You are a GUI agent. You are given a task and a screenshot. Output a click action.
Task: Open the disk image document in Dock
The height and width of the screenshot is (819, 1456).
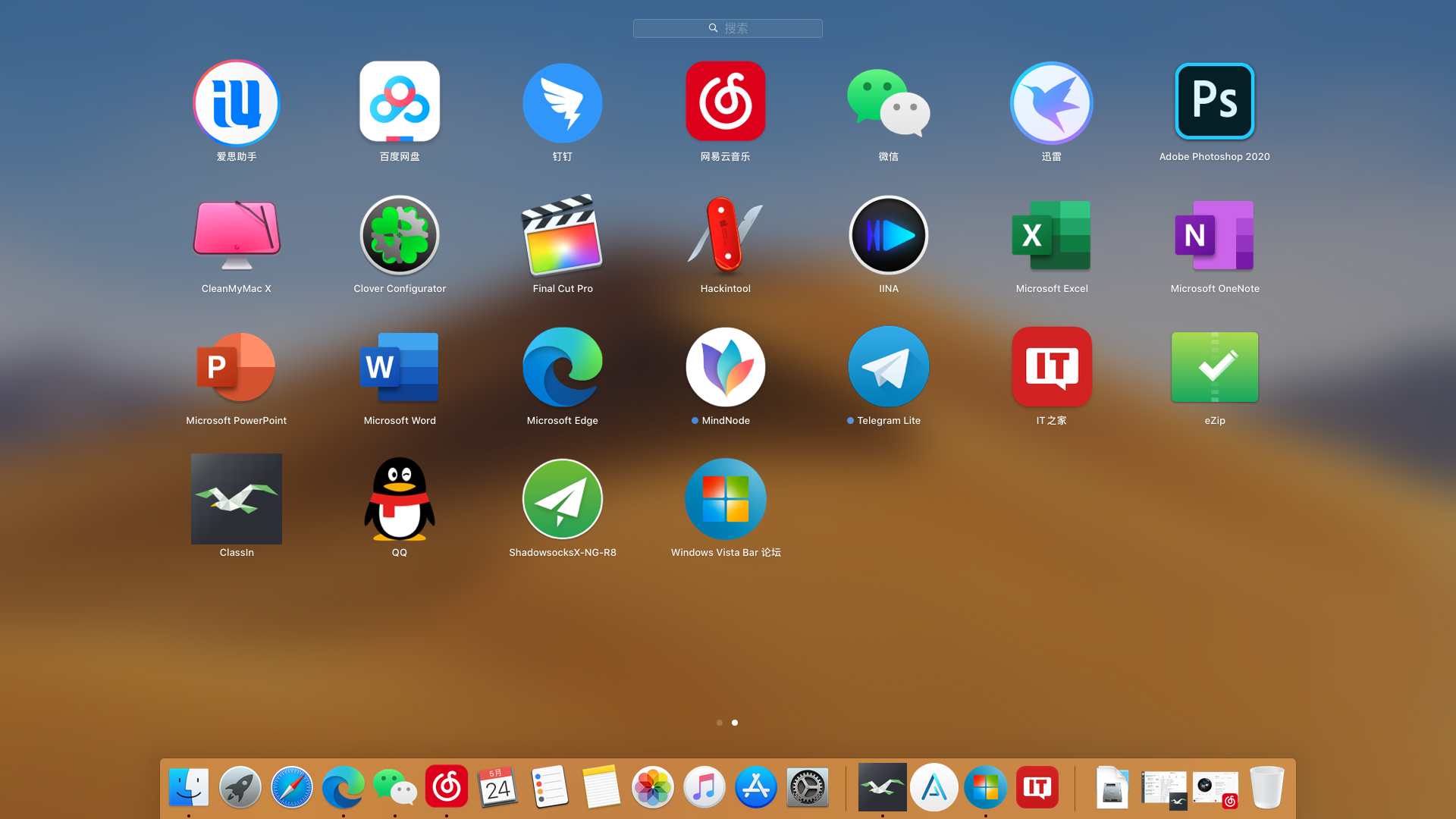coord(1112,787)
